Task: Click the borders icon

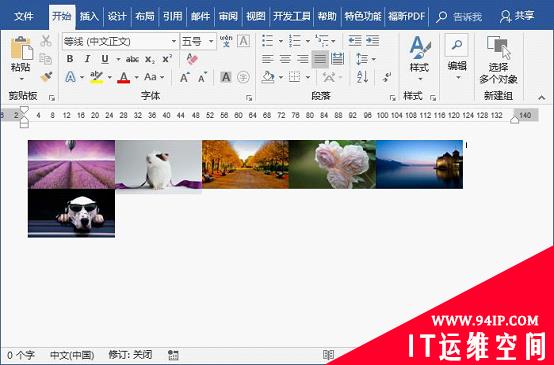Action: (x=294, y=77)
